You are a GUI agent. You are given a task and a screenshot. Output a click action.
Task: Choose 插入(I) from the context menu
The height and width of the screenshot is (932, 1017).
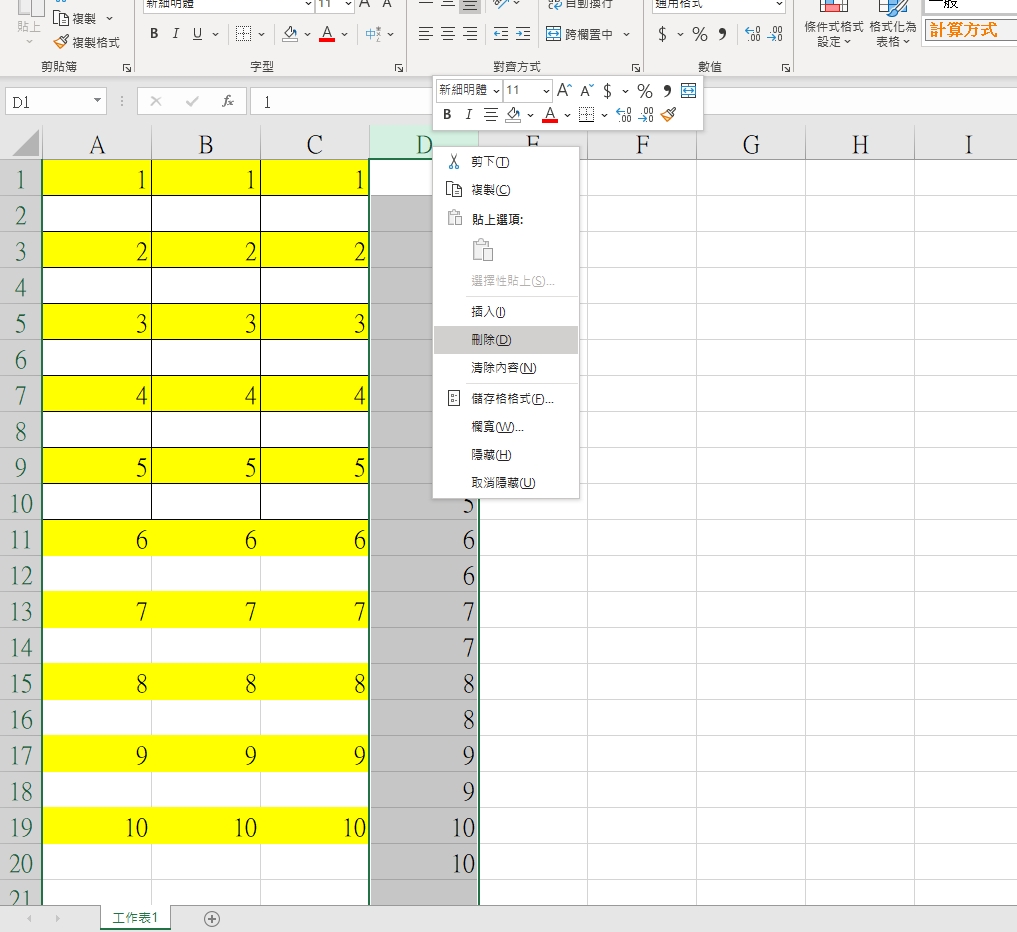(506, 312)
